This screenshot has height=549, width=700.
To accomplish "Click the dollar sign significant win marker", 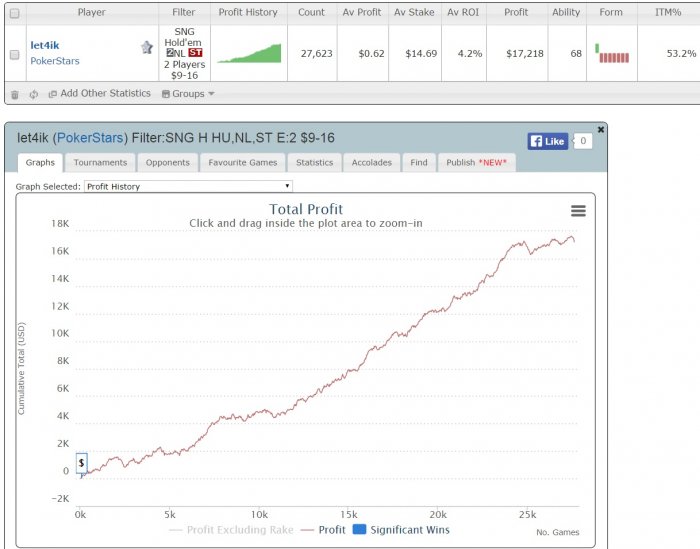I will [x=81, y=463].
